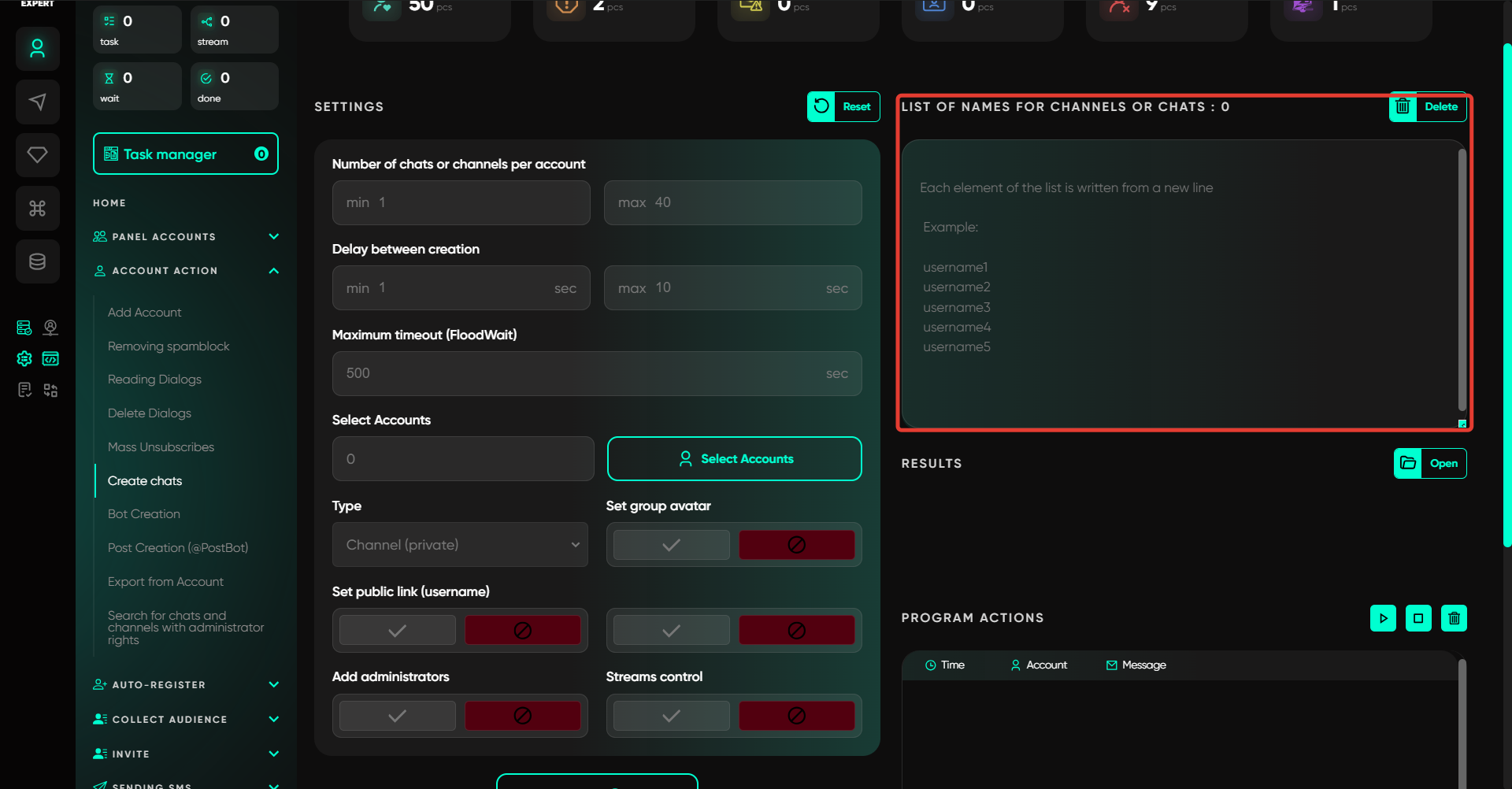Image resolution: width=1512 pixels, height=789 pixels.
Task: Click the database icon in left sidebar
Action: point(37,261)
